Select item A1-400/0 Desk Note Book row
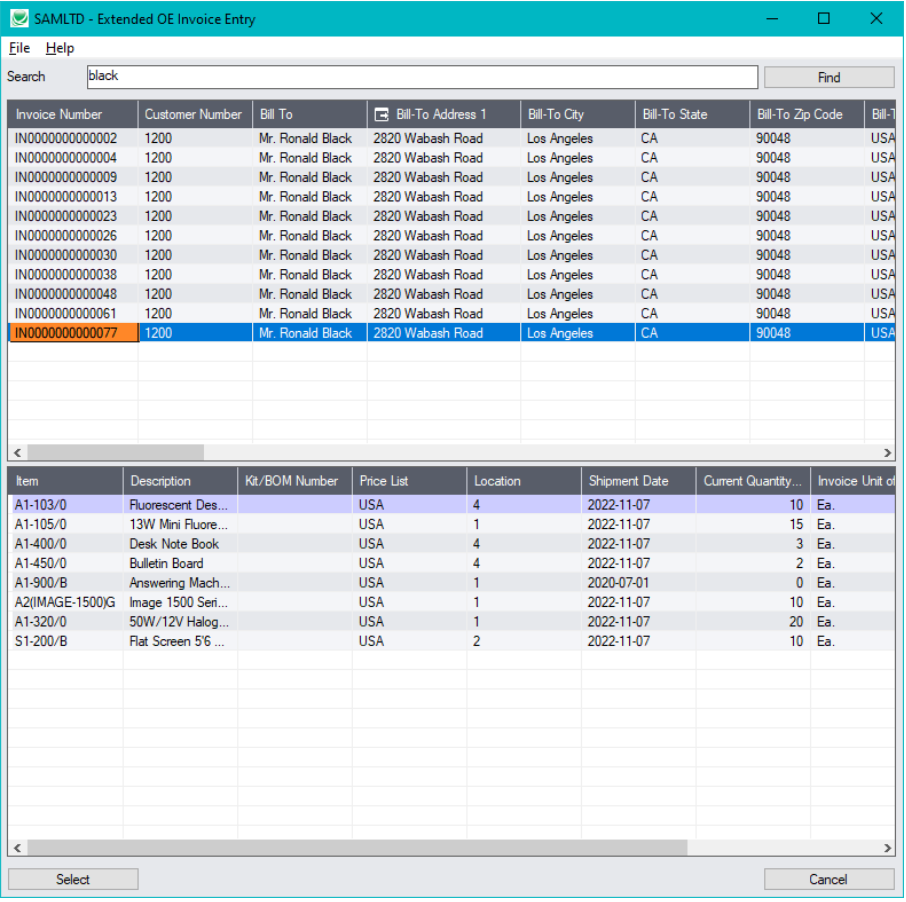This screenshot has height=902, width=906. pyautogui.click(x=451, y=544)
